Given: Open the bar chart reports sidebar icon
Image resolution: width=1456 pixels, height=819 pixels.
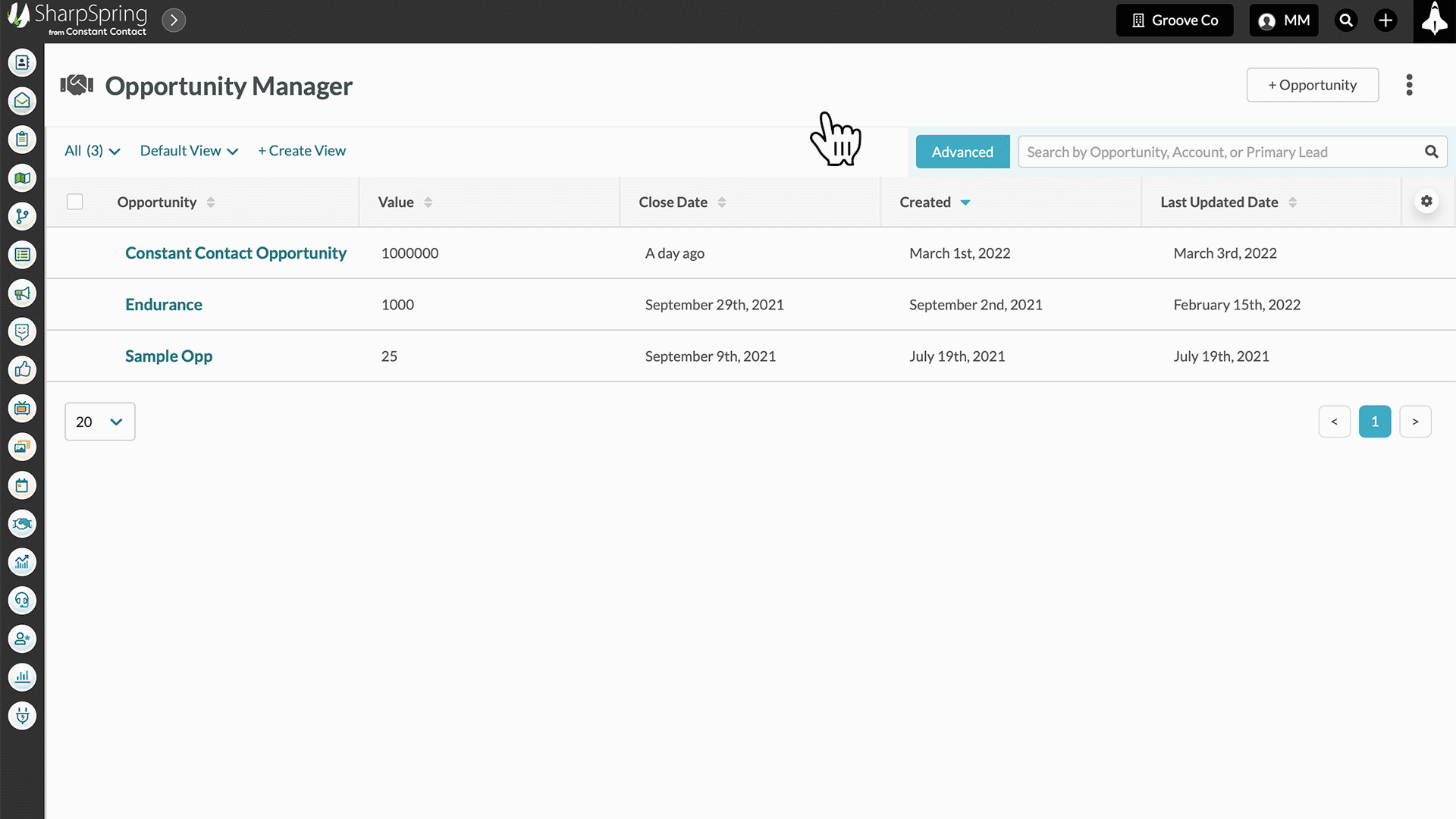Looking at the screenshot, I should (x=22, y=677).
